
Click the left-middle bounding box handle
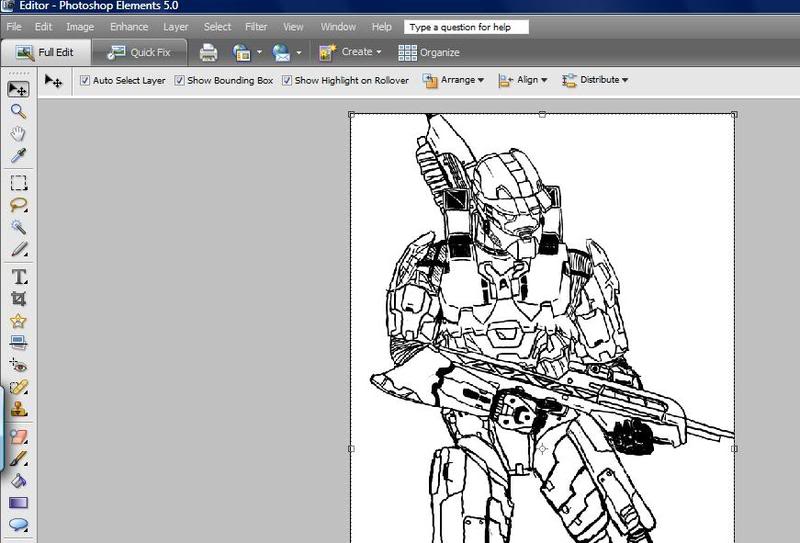[351, 449]
